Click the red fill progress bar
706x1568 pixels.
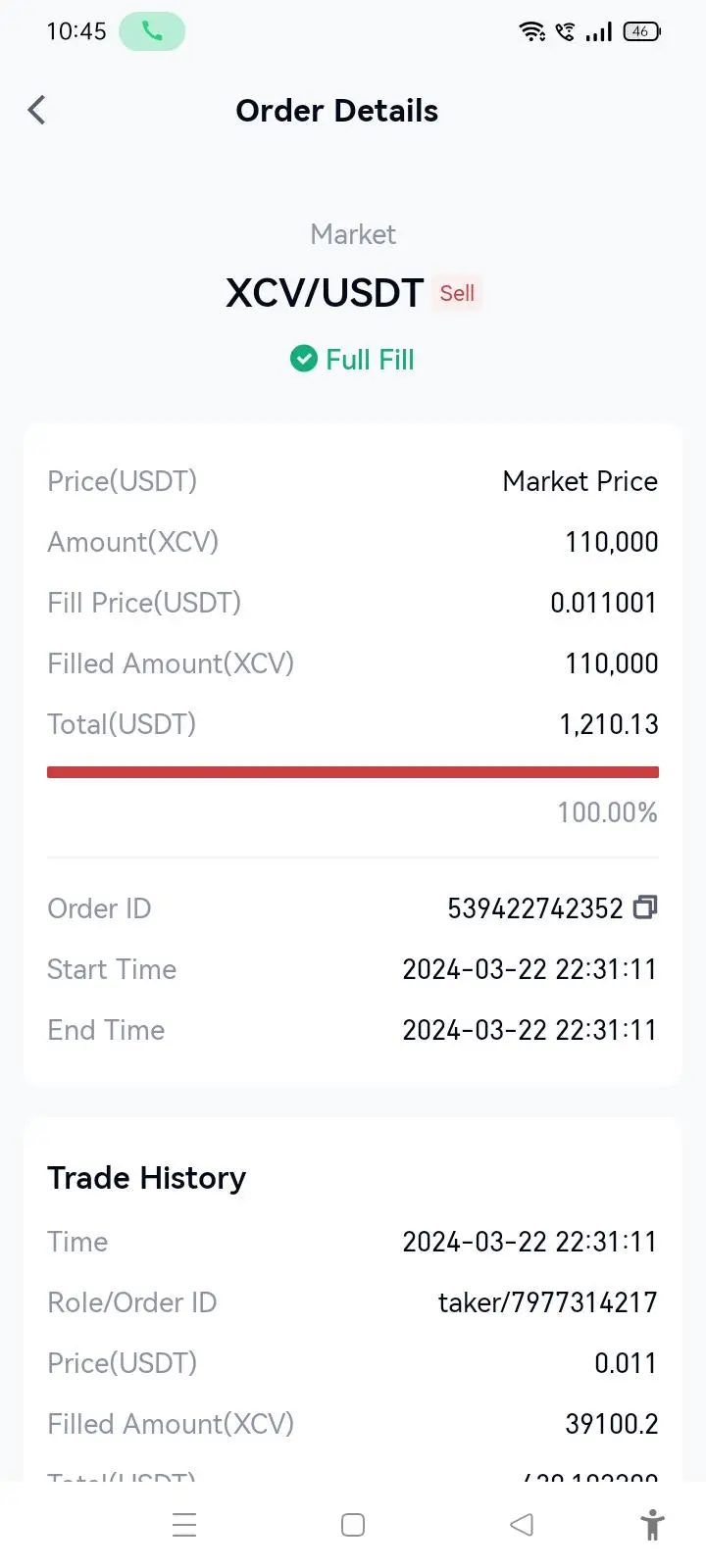pos(353,772)
